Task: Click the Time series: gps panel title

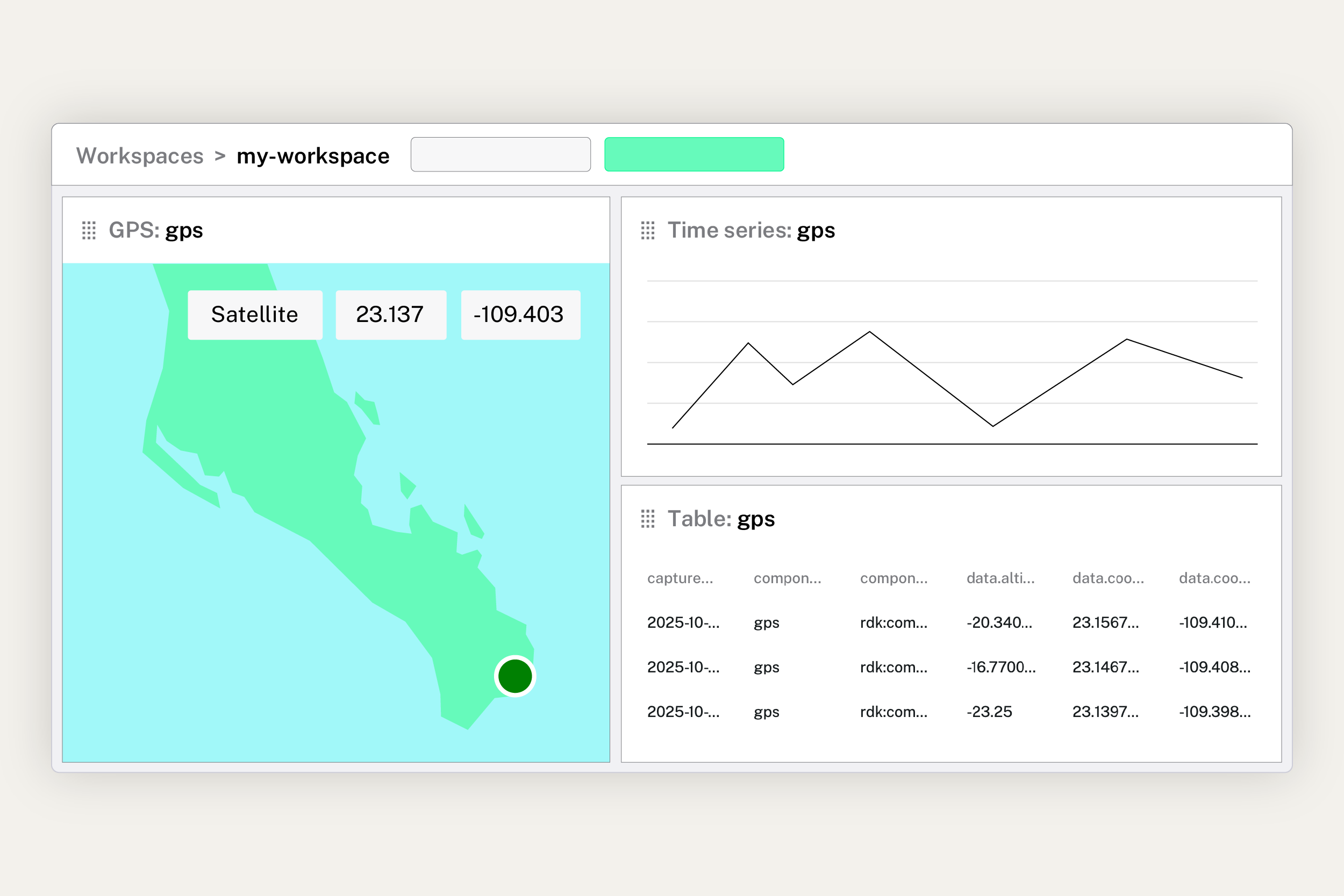Action: [x=750, y=230]
